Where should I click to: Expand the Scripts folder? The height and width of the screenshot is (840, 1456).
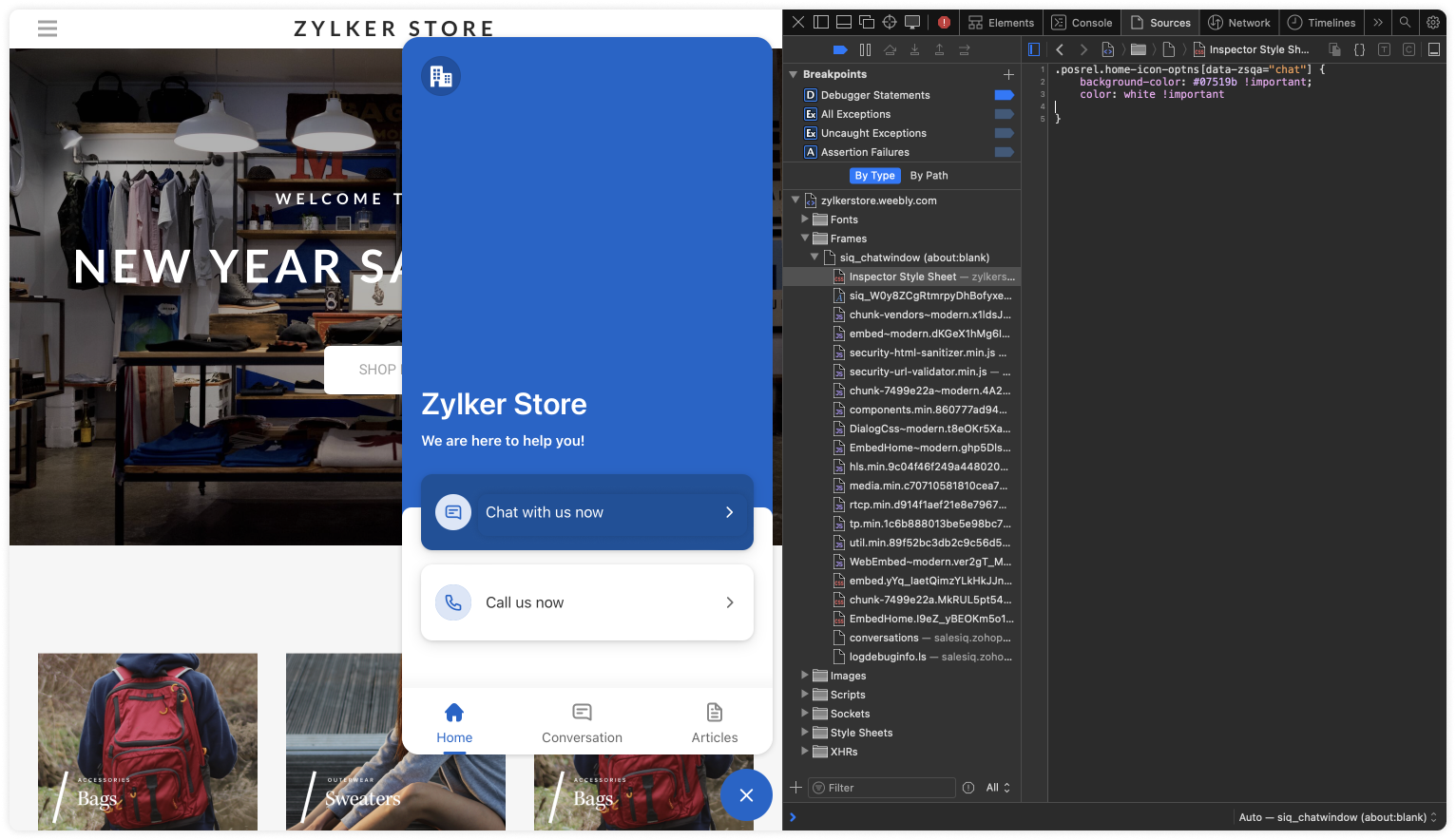(x=805, y=695)
